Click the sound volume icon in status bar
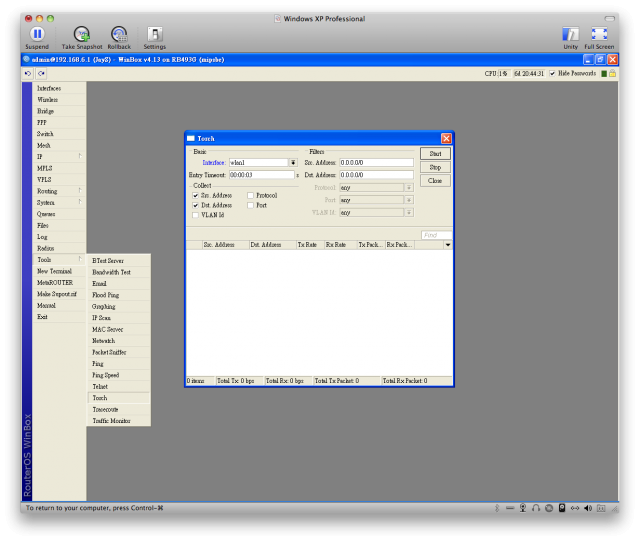The width and height of the screenshot is (640, 542). 588,508
